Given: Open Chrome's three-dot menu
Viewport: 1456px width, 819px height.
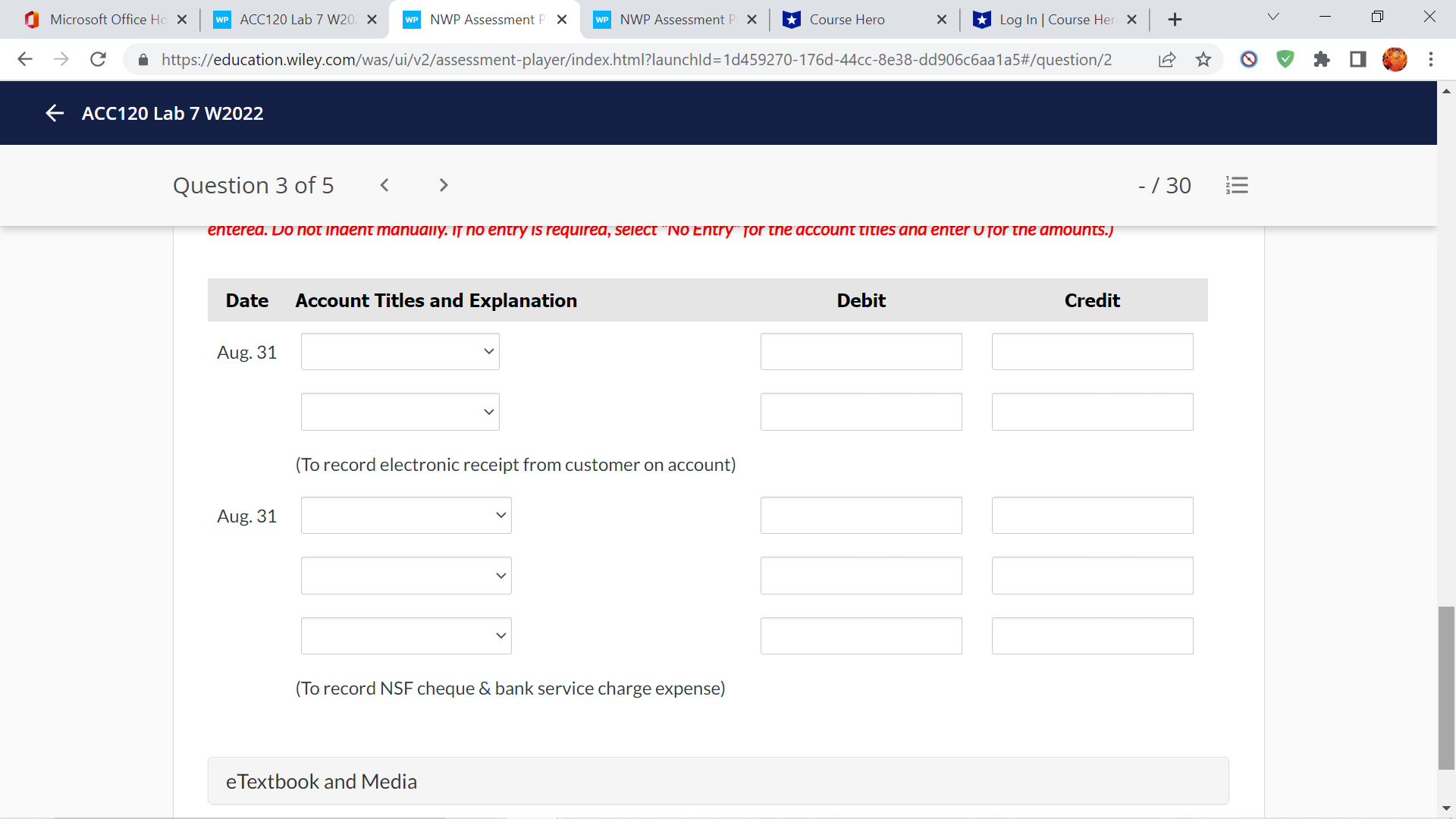Looking at the screenshot, I should point(1432,59).
